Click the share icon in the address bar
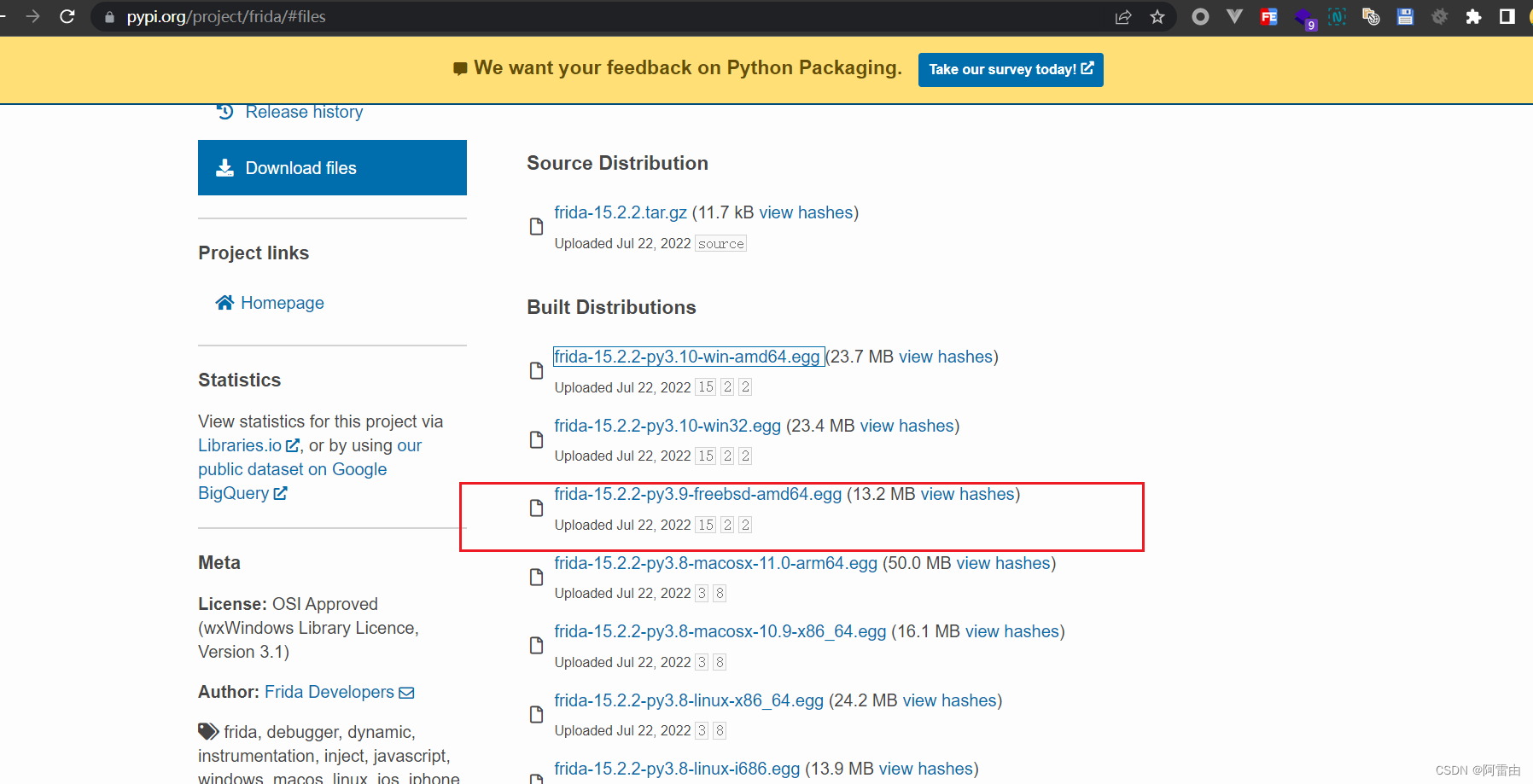This screenshot has width=1533, height=784. click(x=1122, y=16)
